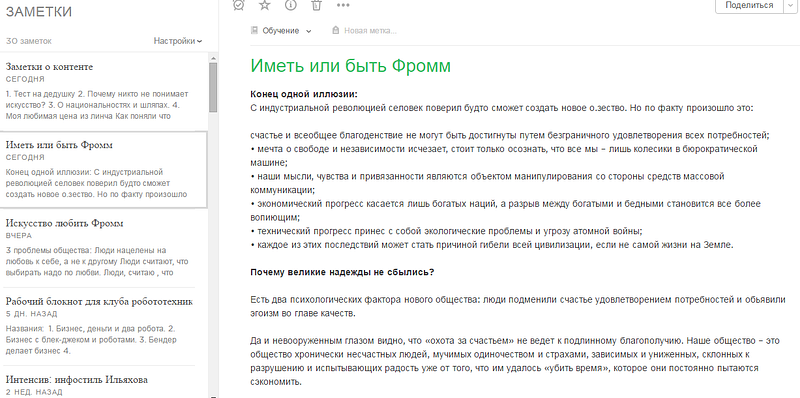This screenshot has height=398, width=800.
Task: Click bullet line экономический прогресс касается
Action: 506,210
